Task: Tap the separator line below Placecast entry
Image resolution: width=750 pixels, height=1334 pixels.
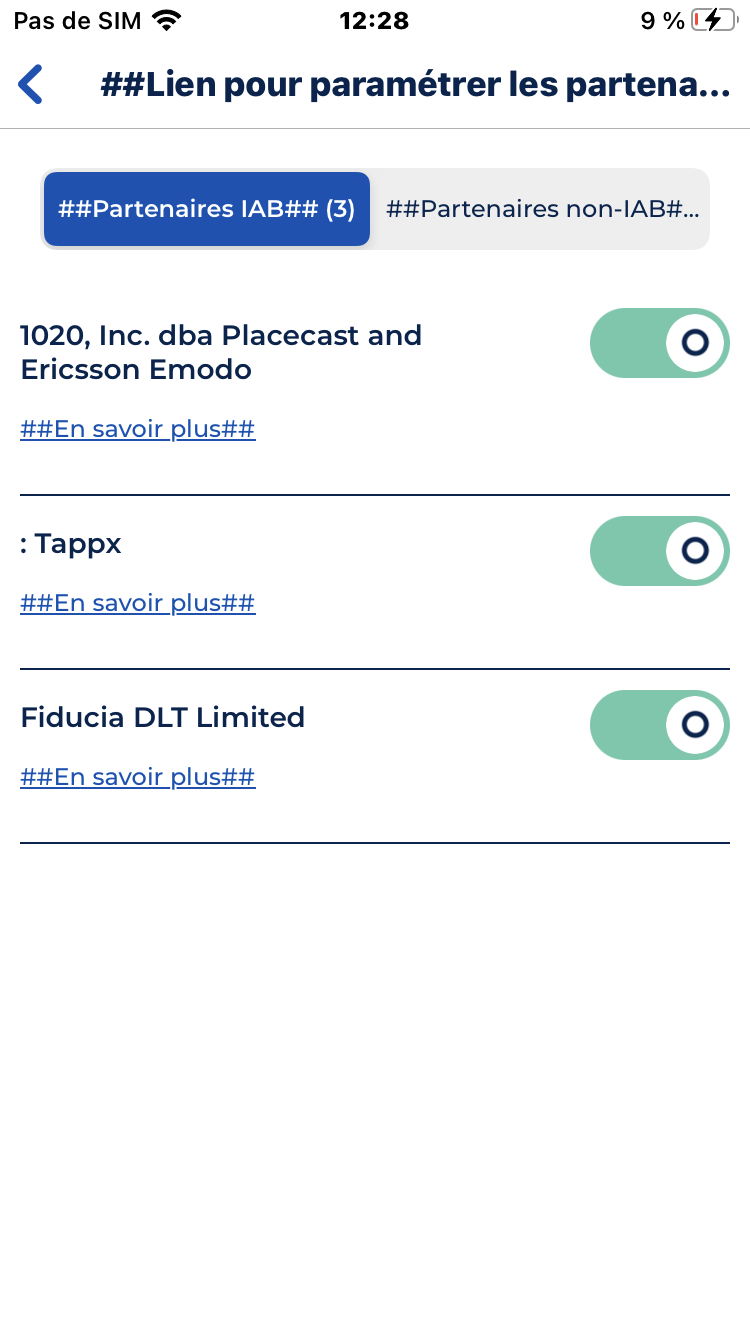Action: pos(375,495)
